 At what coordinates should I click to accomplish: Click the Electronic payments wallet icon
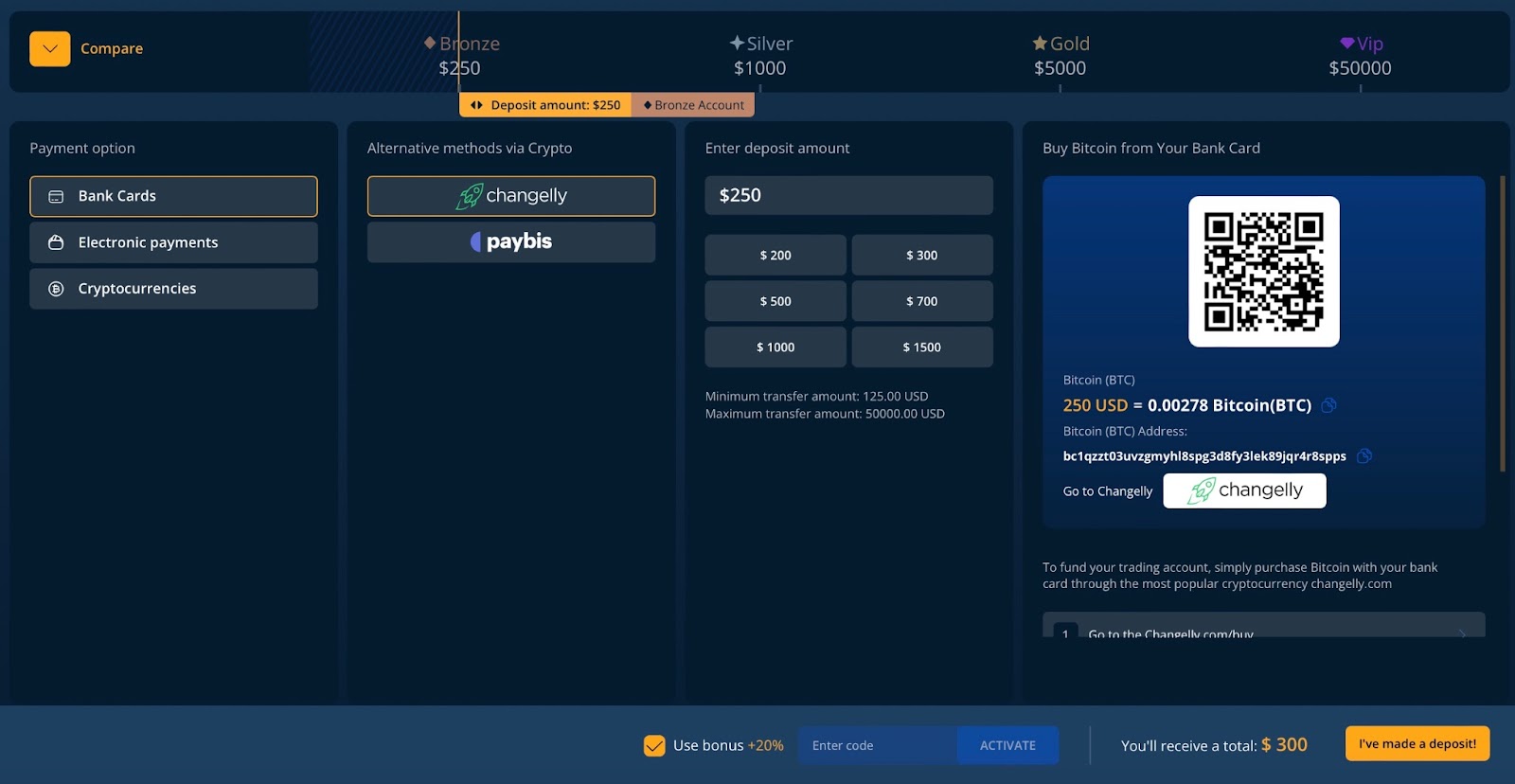coord(56,242)
